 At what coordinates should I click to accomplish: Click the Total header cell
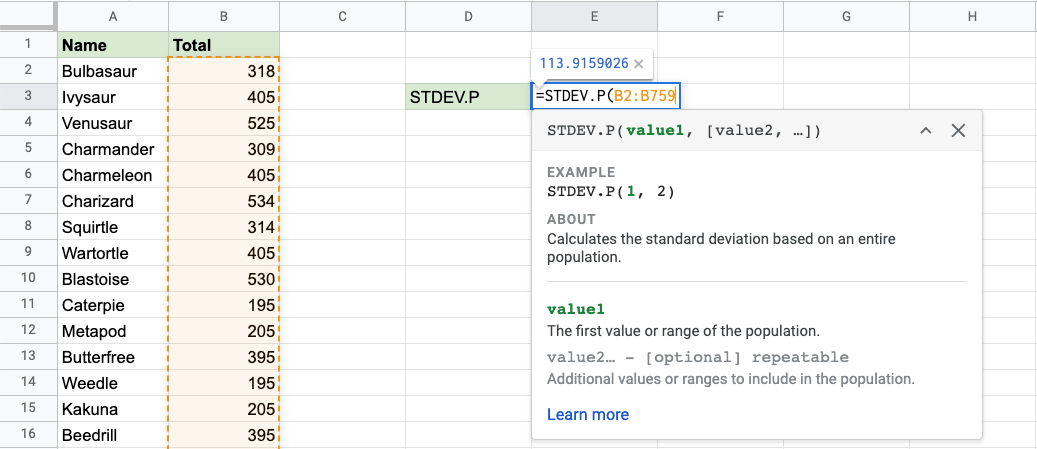[x=223, y=45]
